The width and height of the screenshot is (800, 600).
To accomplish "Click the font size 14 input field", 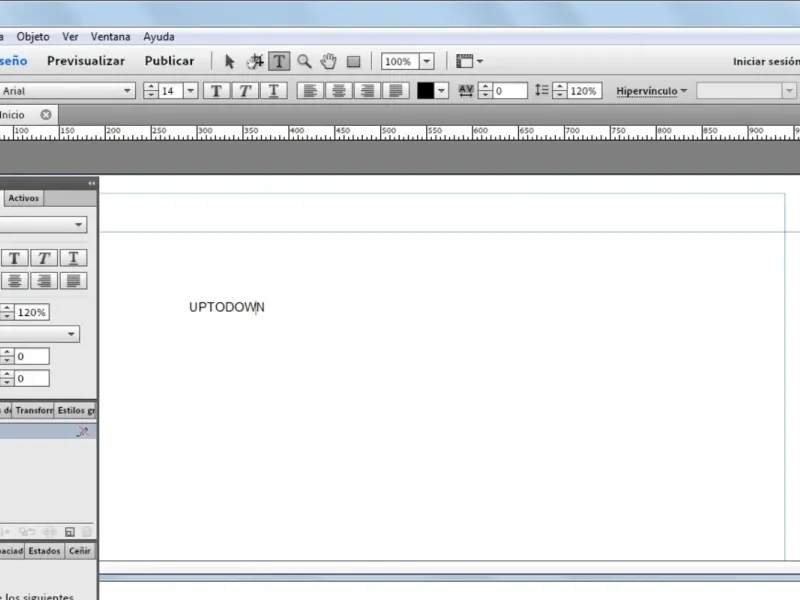I will pyautogui.click(x=170, y=91).
